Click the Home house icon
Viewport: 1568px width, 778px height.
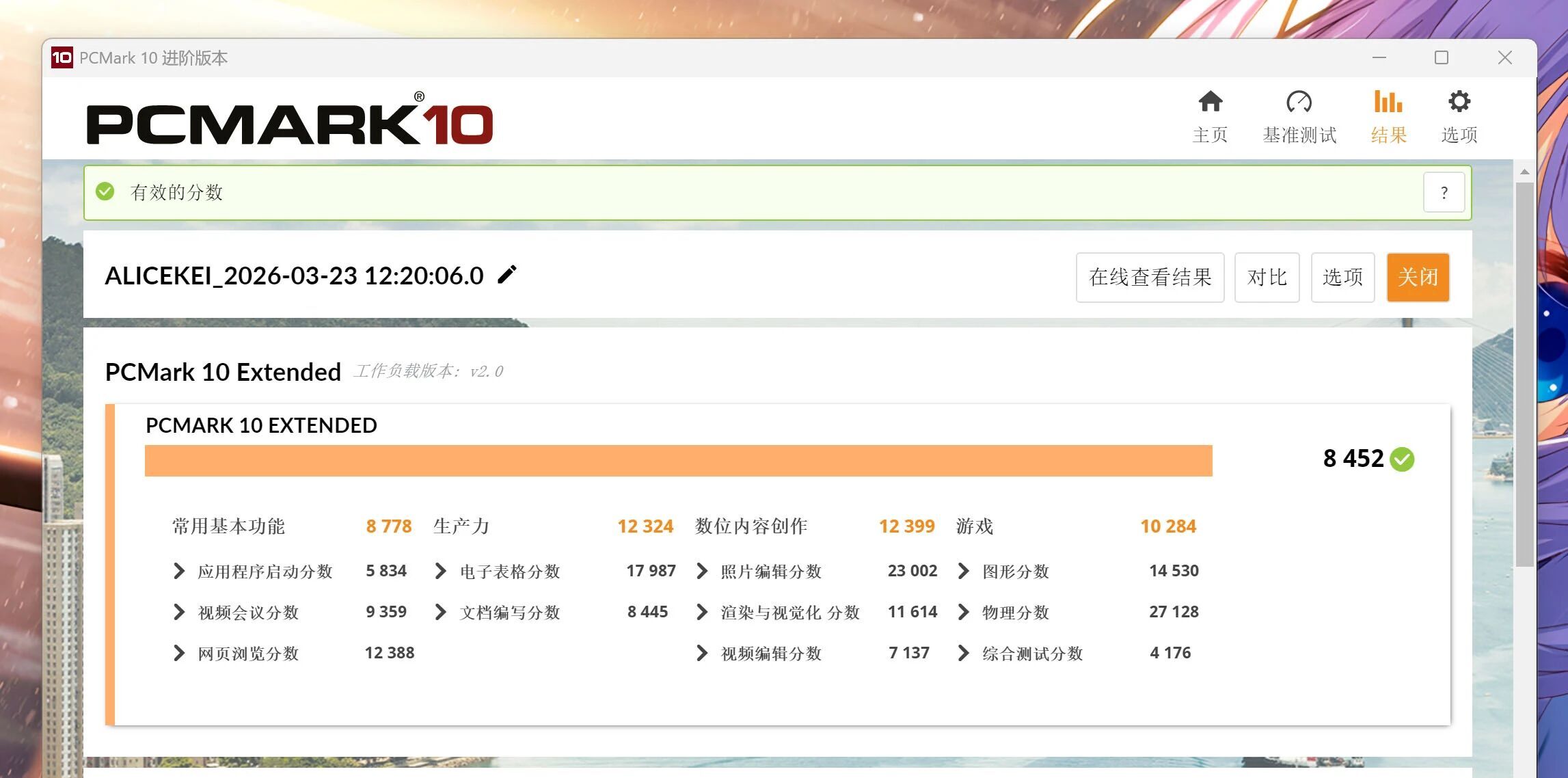point(1210,102)
